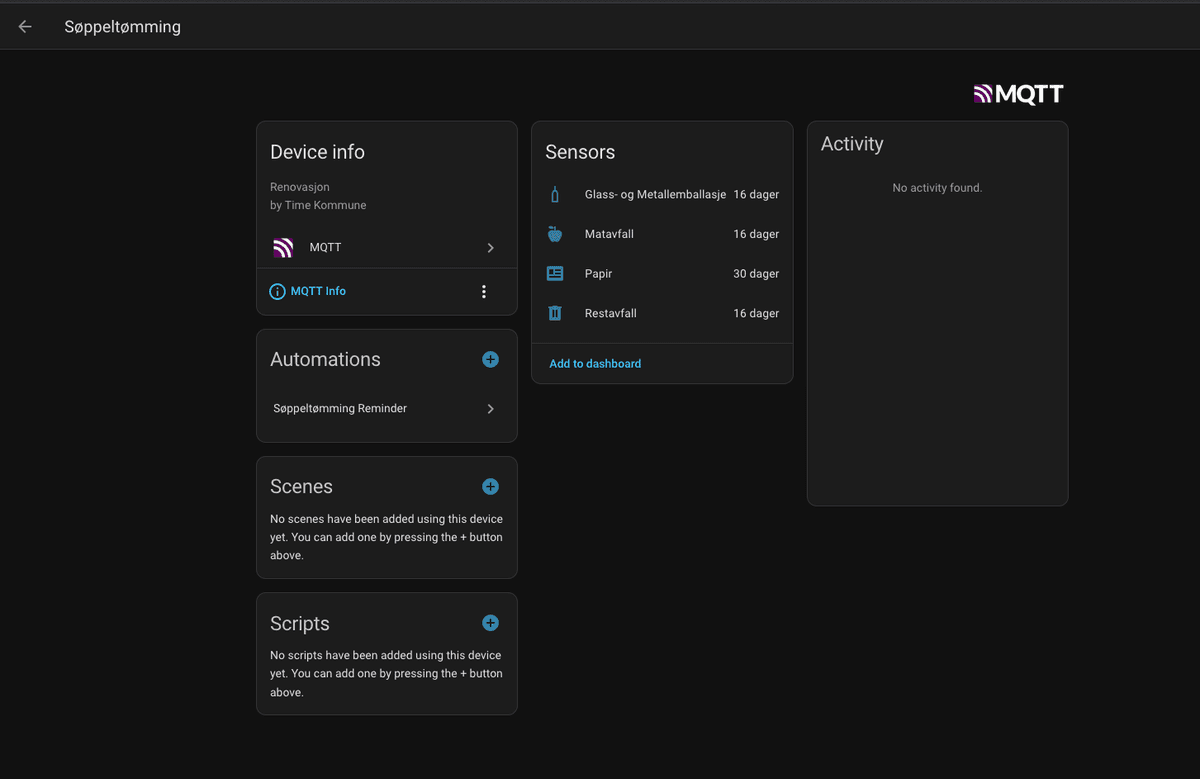This screenshot has height=779, width=1200.
Task: Select the Restavfall sensor row
Action: [x=662, y=313]
